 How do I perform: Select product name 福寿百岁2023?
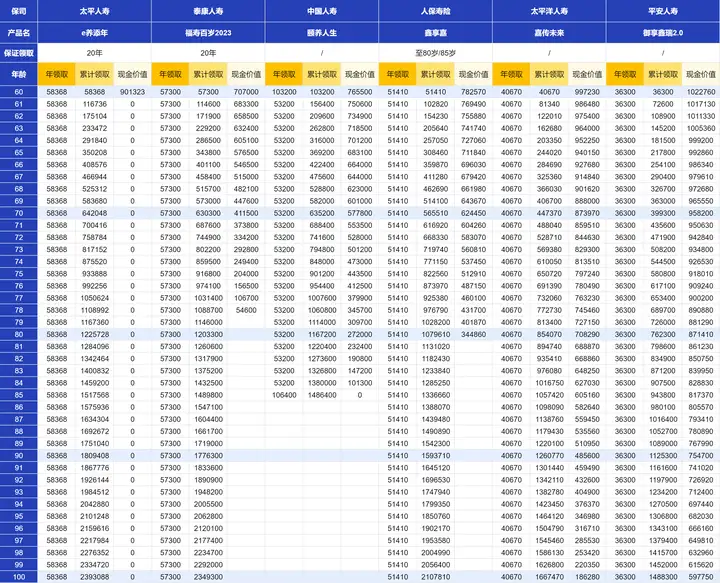[208, 31]
